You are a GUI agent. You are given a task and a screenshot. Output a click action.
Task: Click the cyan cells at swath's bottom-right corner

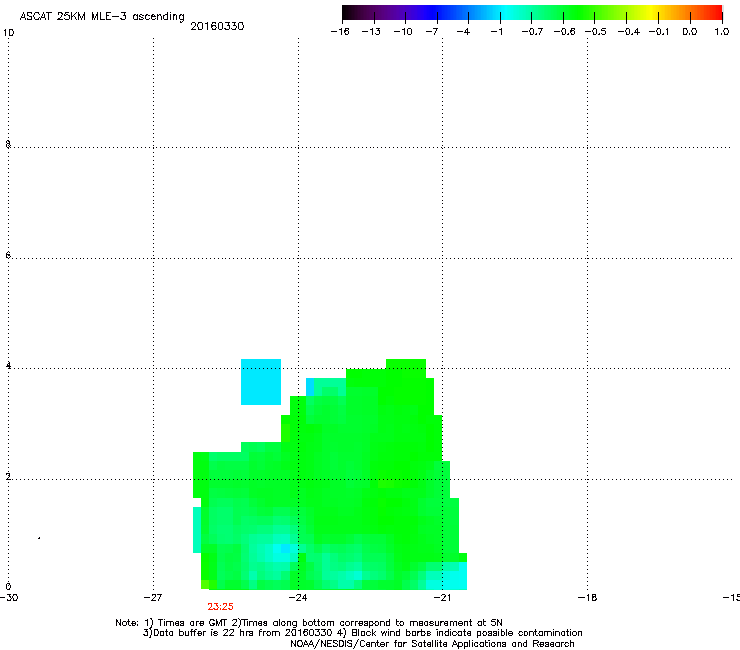click(446, 576)
